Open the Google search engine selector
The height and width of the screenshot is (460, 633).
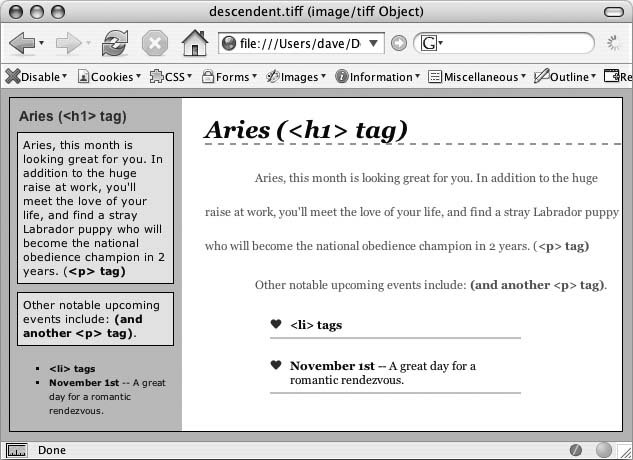coord(431,43)
